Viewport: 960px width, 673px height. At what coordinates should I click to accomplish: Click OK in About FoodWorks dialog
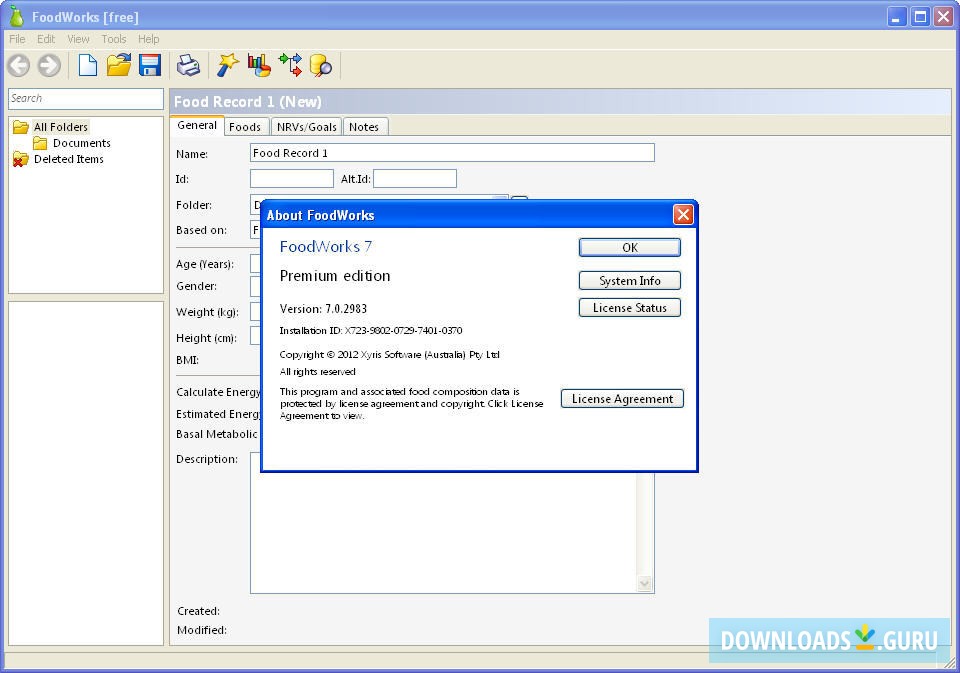tap(629, 247)
